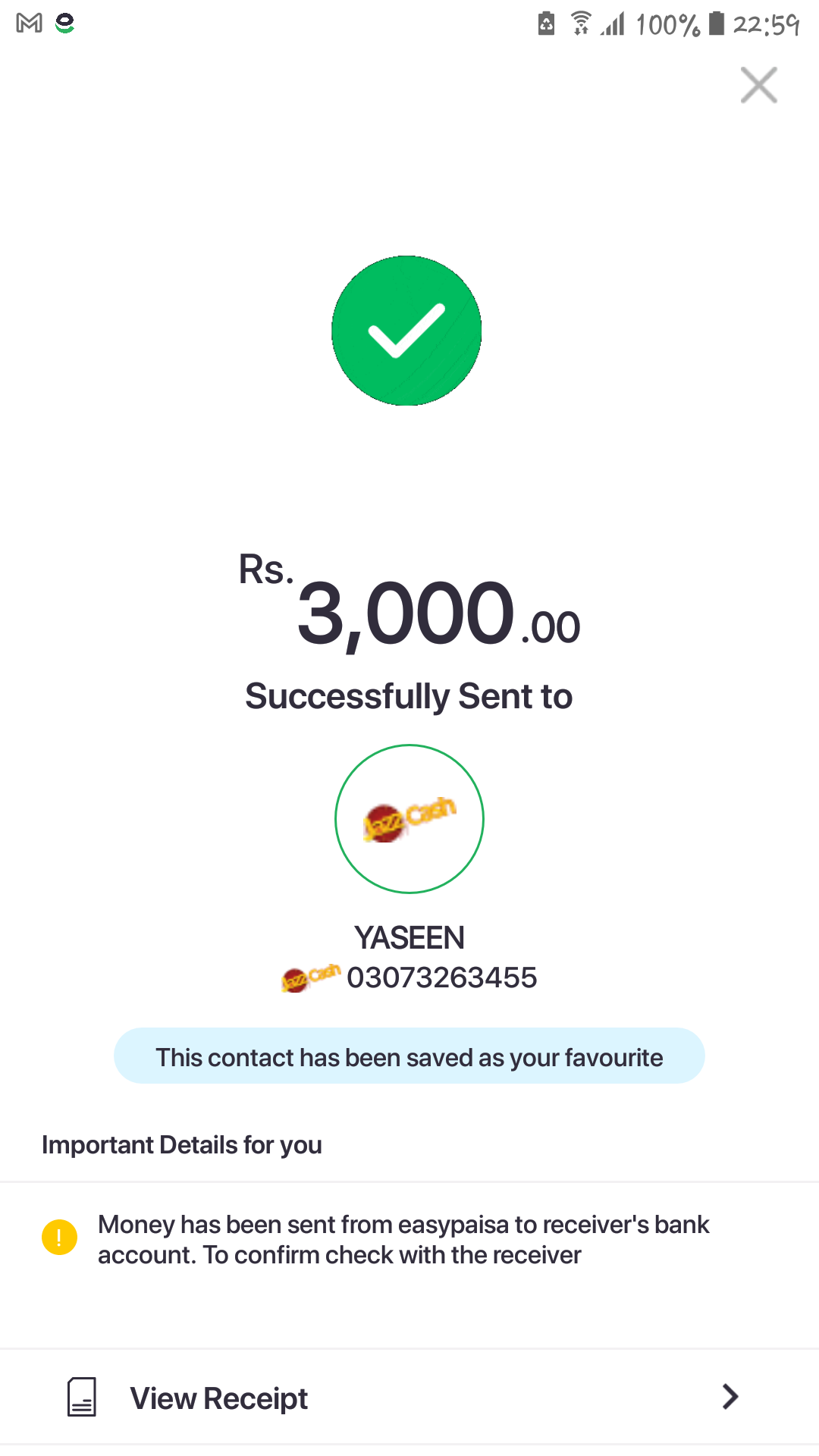Tap the yellow exclamation warning icon

(59, 1238)
